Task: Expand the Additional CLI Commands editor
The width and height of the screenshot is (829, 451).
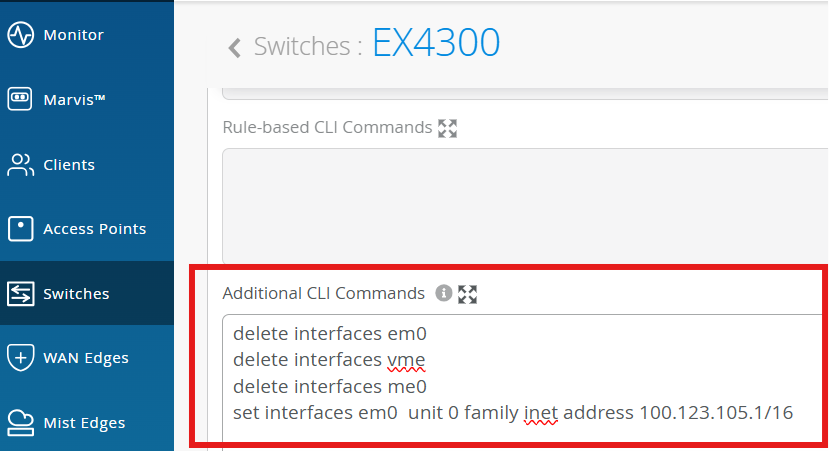Action: click(467, 294)
